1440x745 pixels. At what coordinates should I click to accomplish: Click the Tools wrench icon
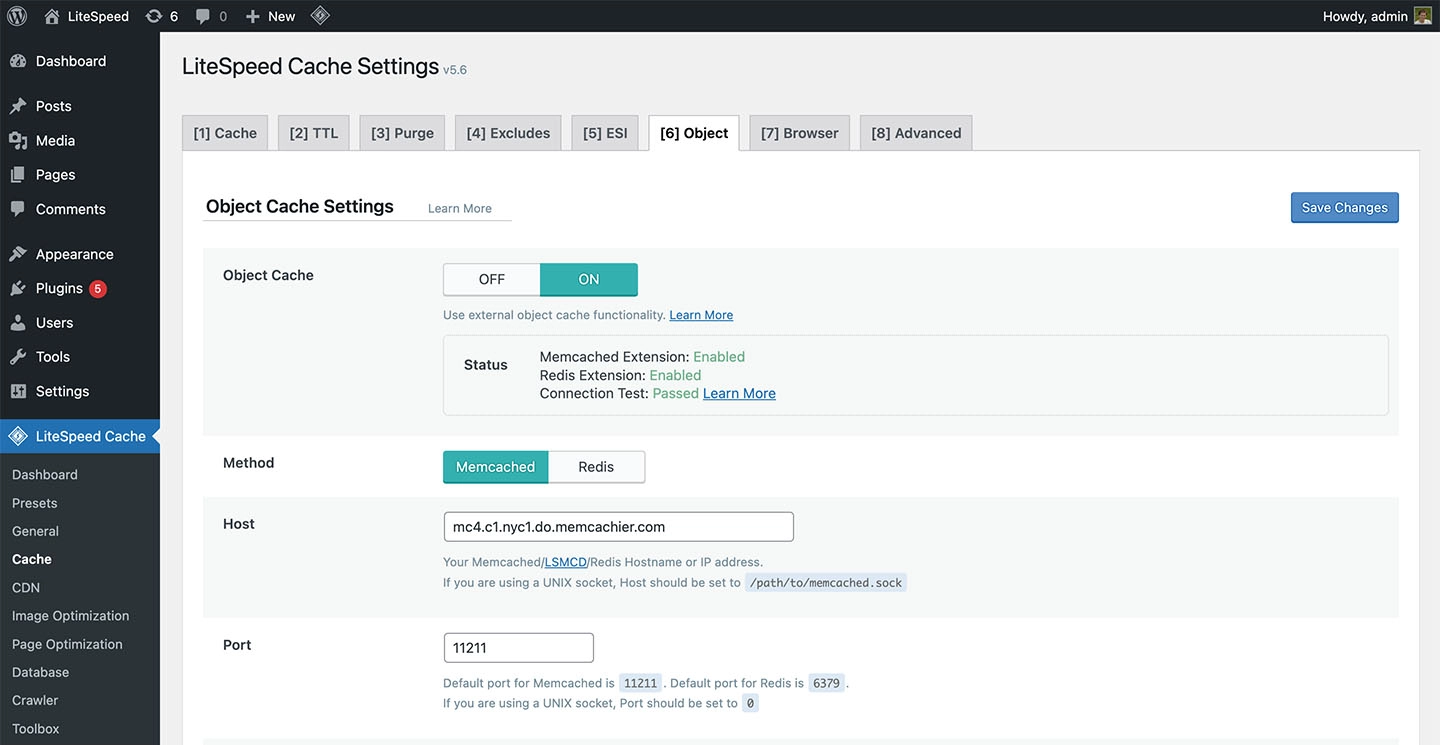click(18, 356)
